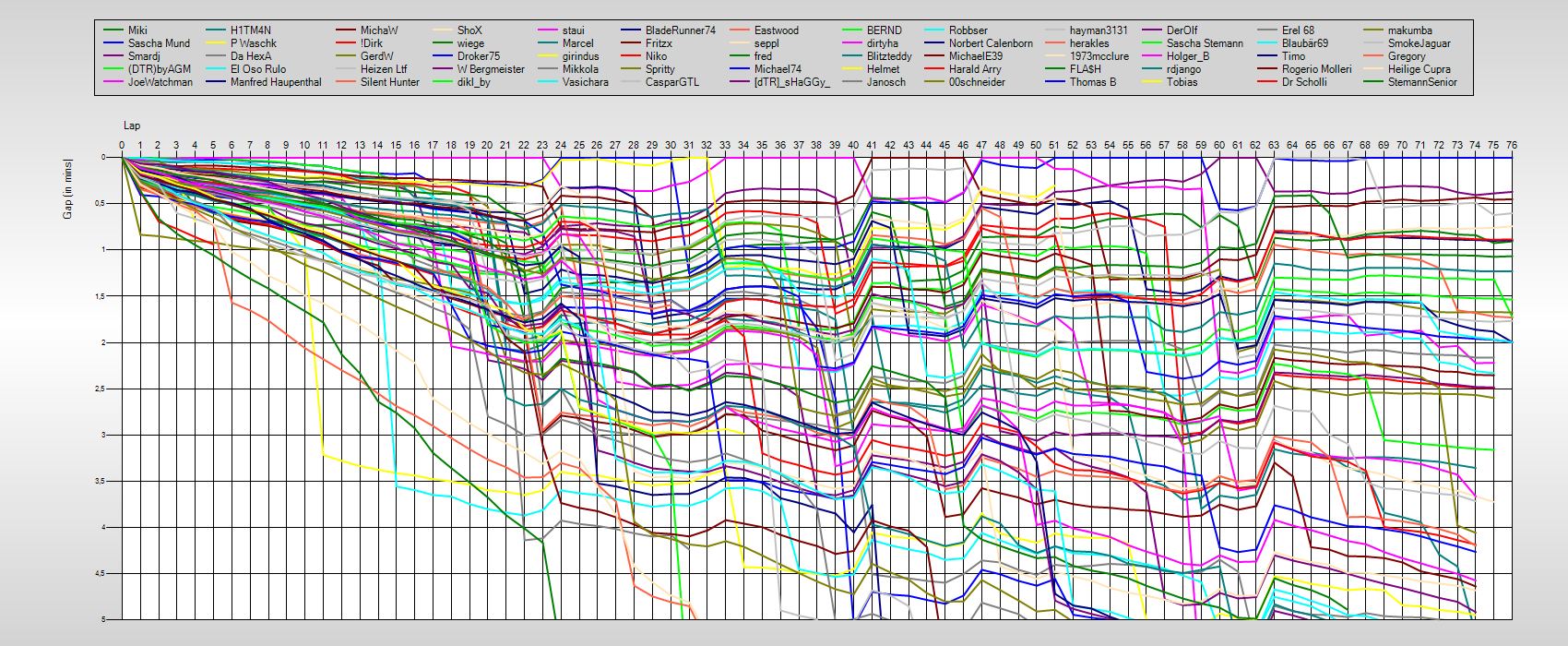The width and height of the screenshot is (1568, 646).
Task: Click Eastwood in the legend
Action: (777, 30)
